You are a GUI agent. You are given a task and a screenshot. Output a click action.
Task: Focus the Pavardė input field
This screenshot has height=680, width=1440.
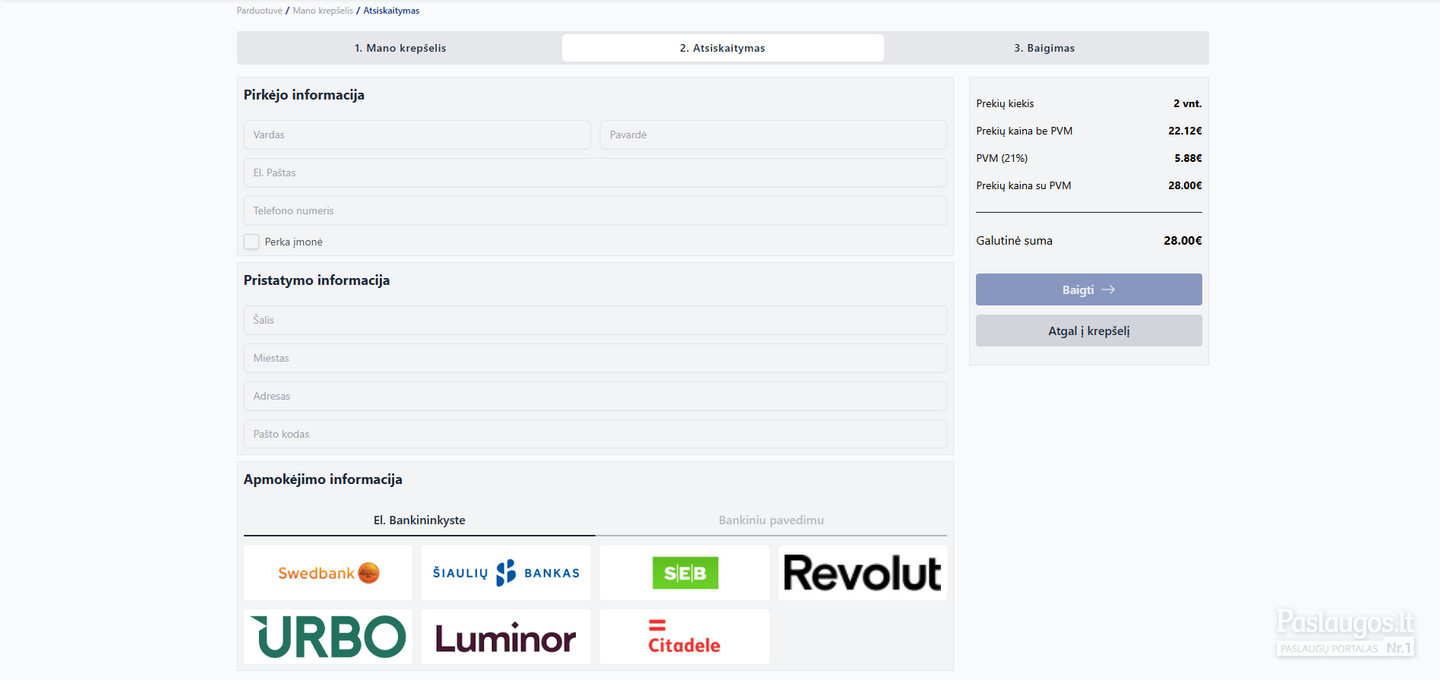click(x=773, y=135)
